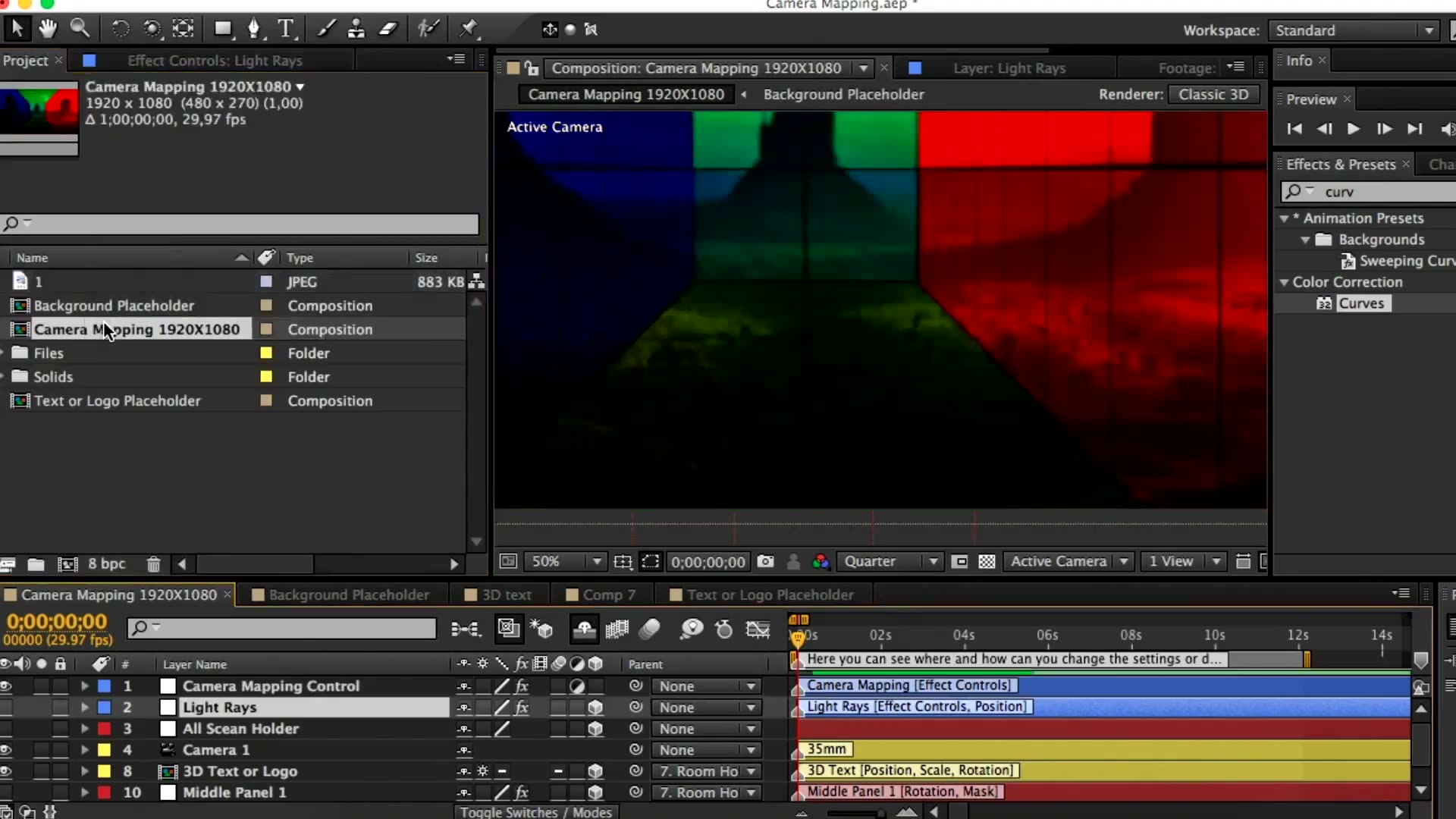Select the Zoom magnifier tool
Image resolution: width=1456 pixels, height=819 pixels.
pos(80,29)
